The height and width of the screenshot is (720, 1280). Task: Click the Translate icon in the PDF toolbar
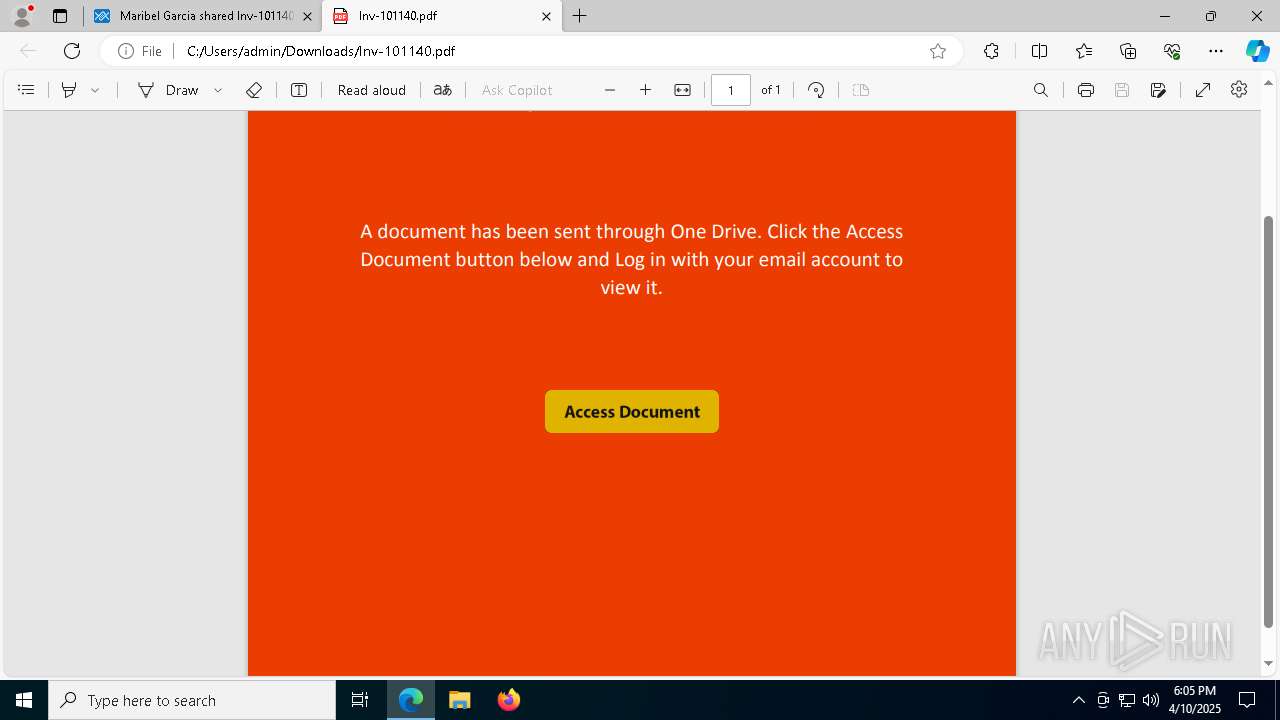(x=442, y=90)
